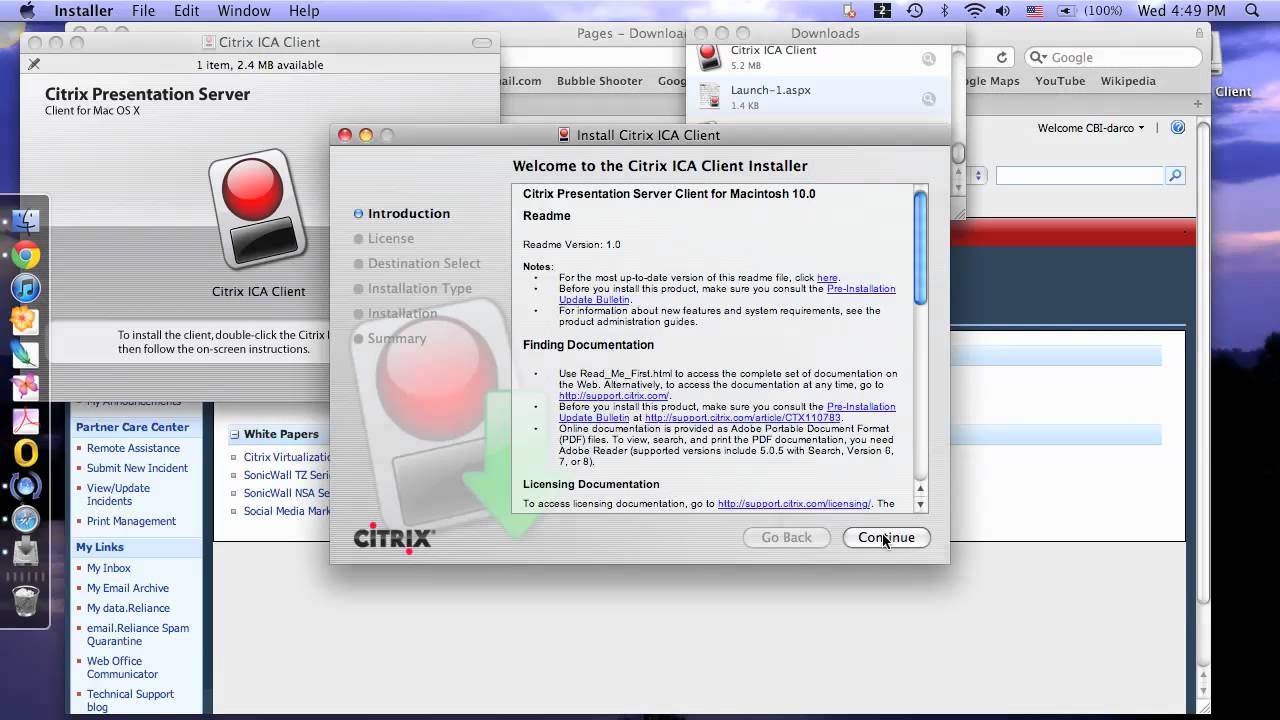Open the Trash in the Dock
The height and width of the screenshot is (720, 1280).
(x=25, y=600)
